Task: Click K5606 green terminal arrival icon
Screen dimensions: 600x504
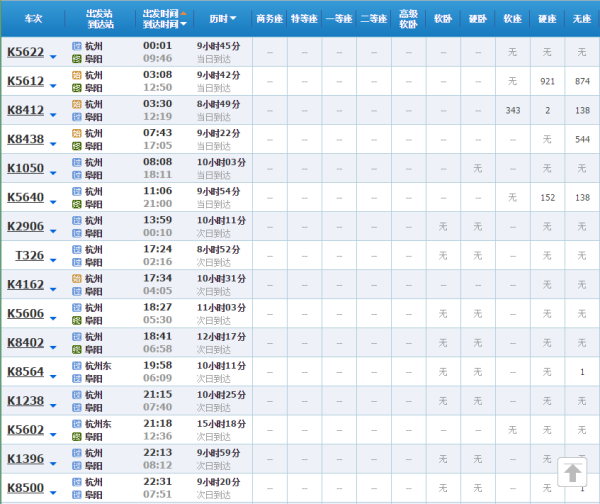Action: pos(77,321)
